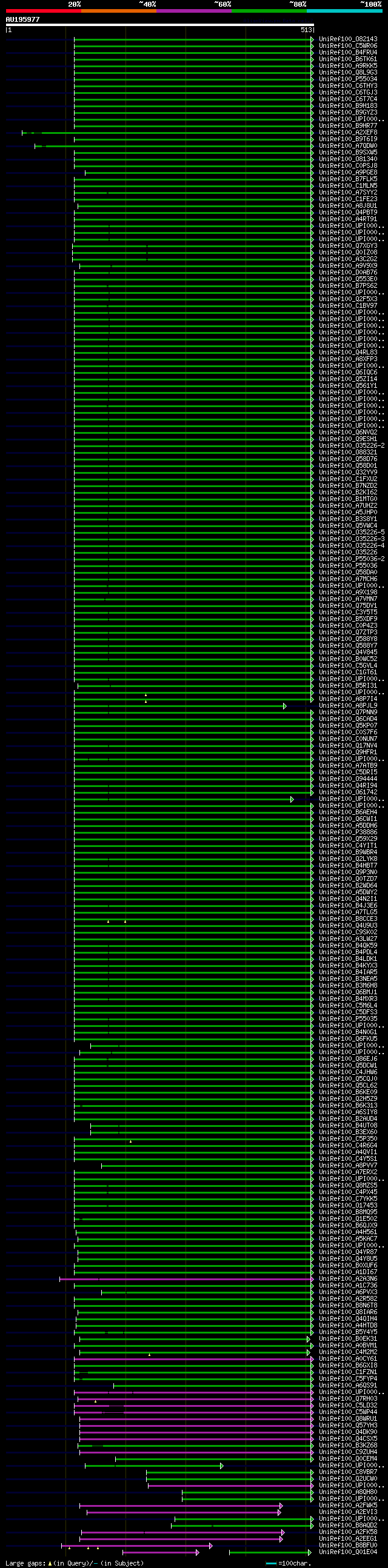This screenshot has width=388, height=1568.
Task: Select the UniRef100_C6THY3 label
Action: (348, 86)
